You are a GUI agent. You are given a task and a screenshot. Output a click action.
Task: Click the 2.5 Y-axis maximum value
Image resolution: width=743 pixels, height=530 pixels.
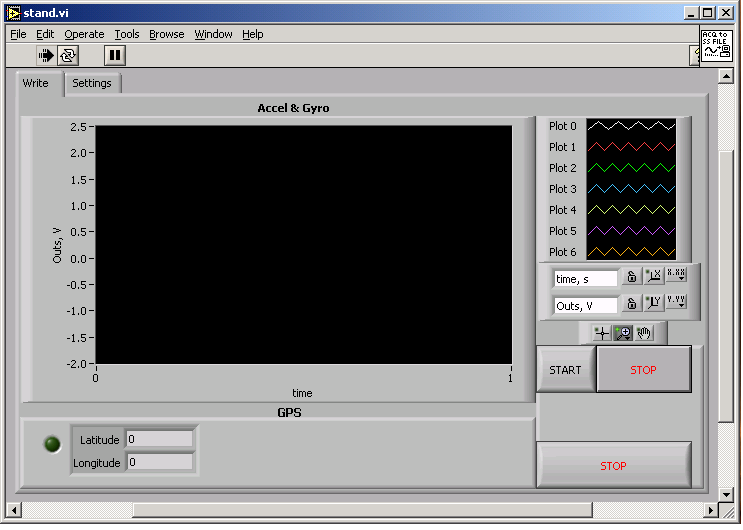78,127
